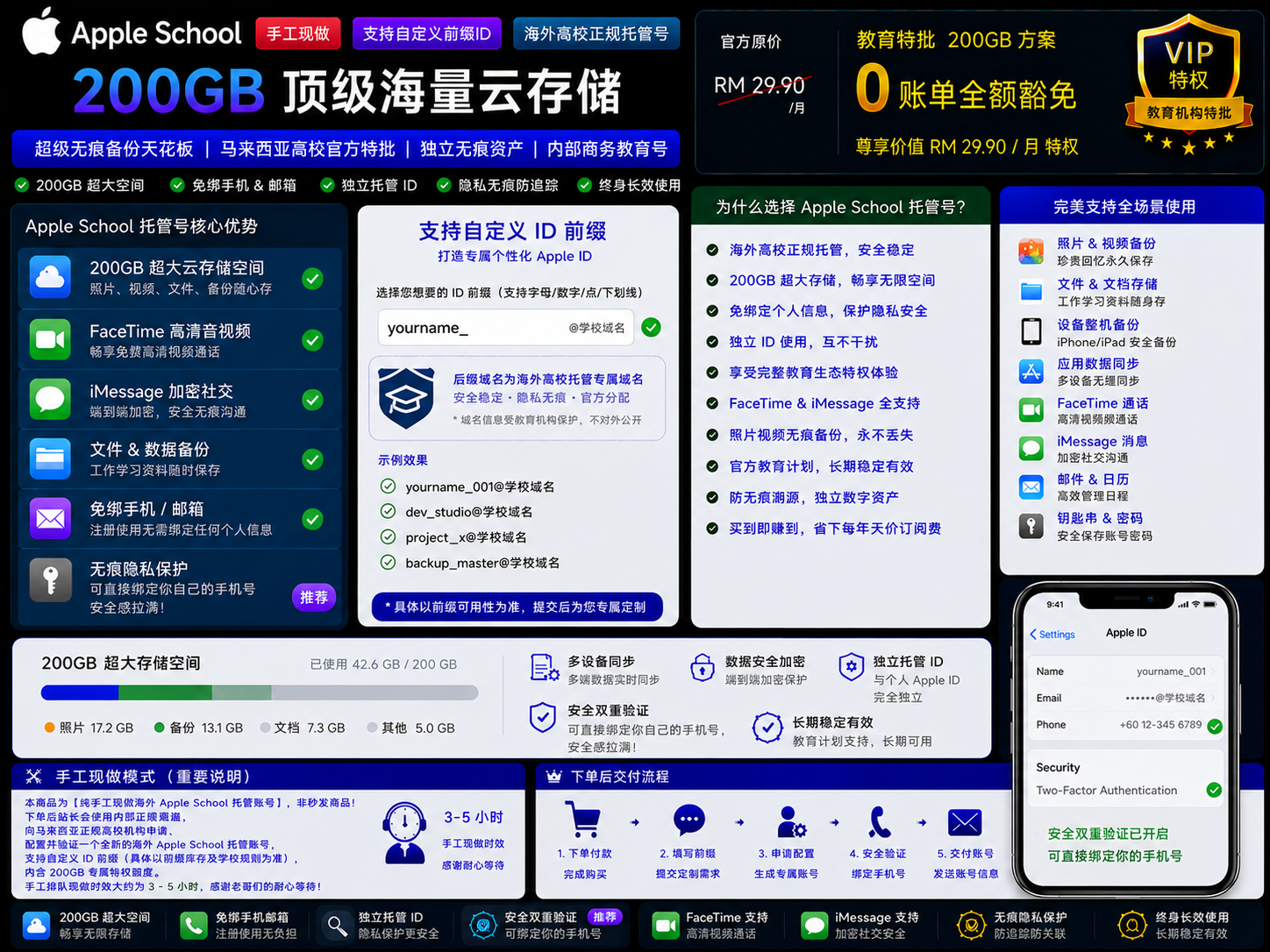
Task: Click the headset clock icon beside 3-5 小时
Action: 404,833
